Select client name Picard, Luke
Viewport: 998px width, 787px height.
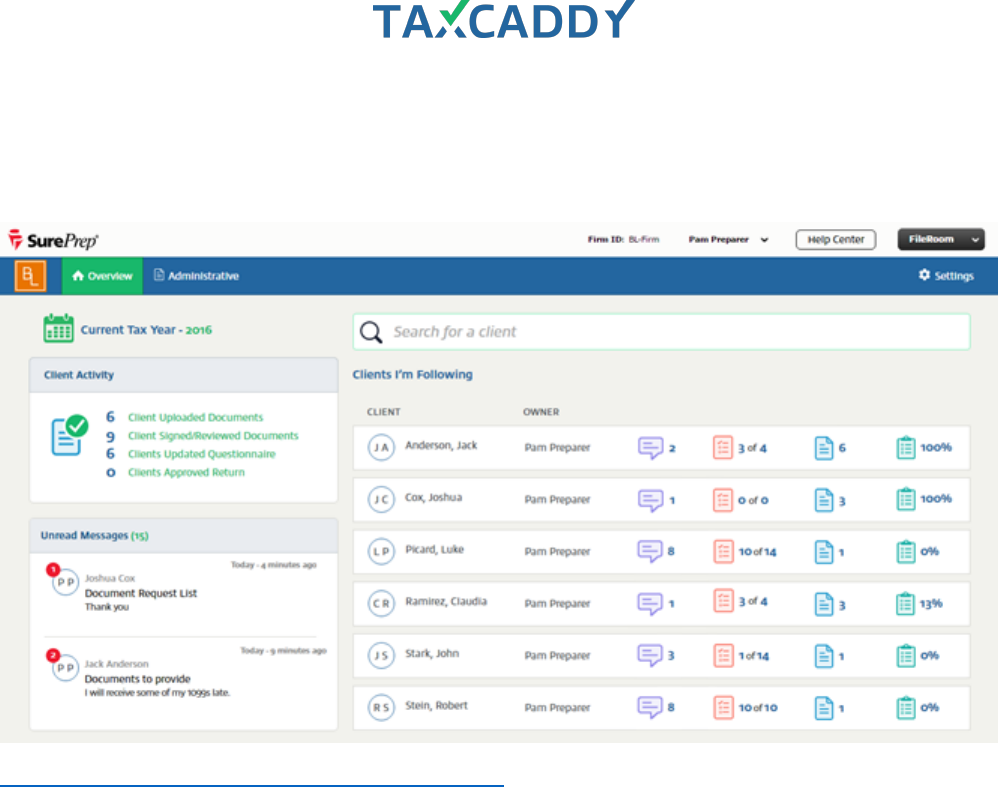click(x=435, y=549)
